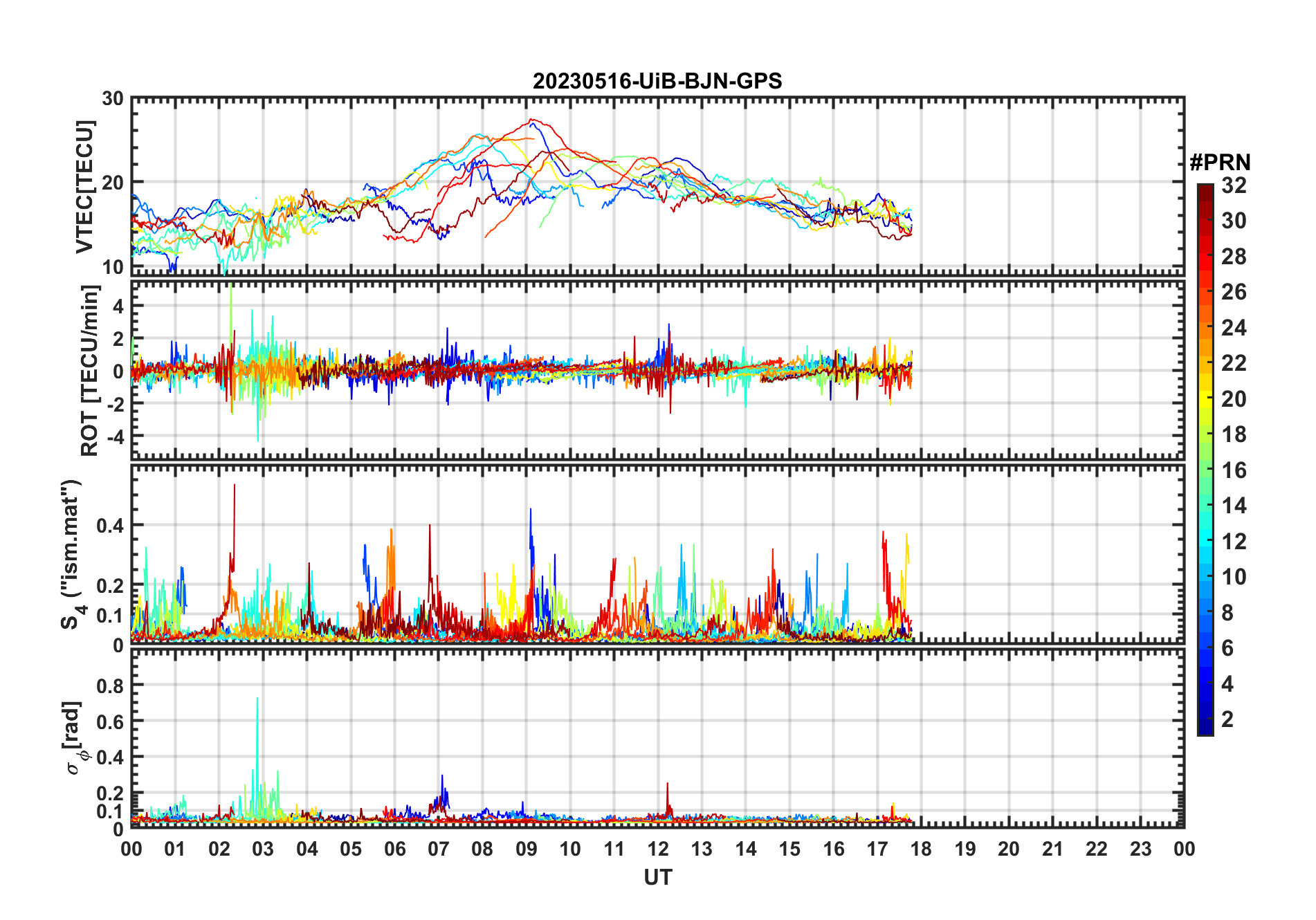Click x-axis tick label 19

[965, 849]
